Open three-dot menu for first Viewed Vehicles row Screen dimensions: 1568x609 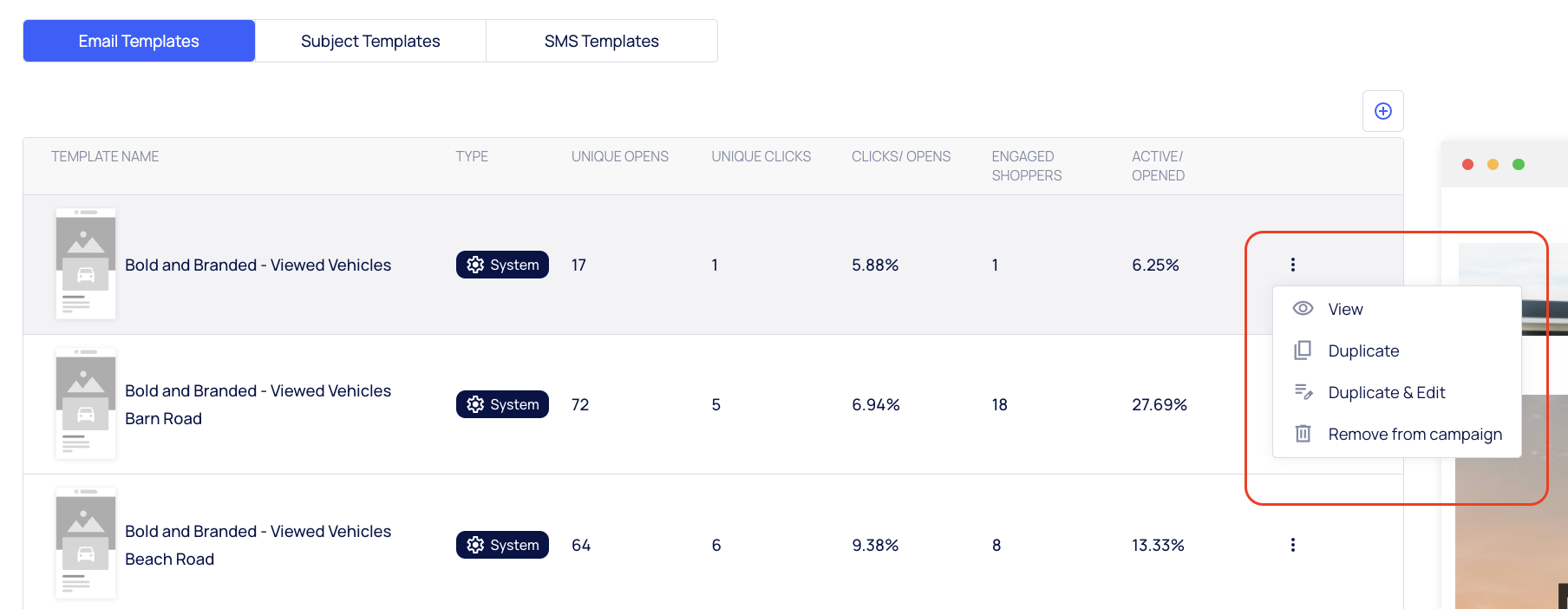pos(1292,265)
